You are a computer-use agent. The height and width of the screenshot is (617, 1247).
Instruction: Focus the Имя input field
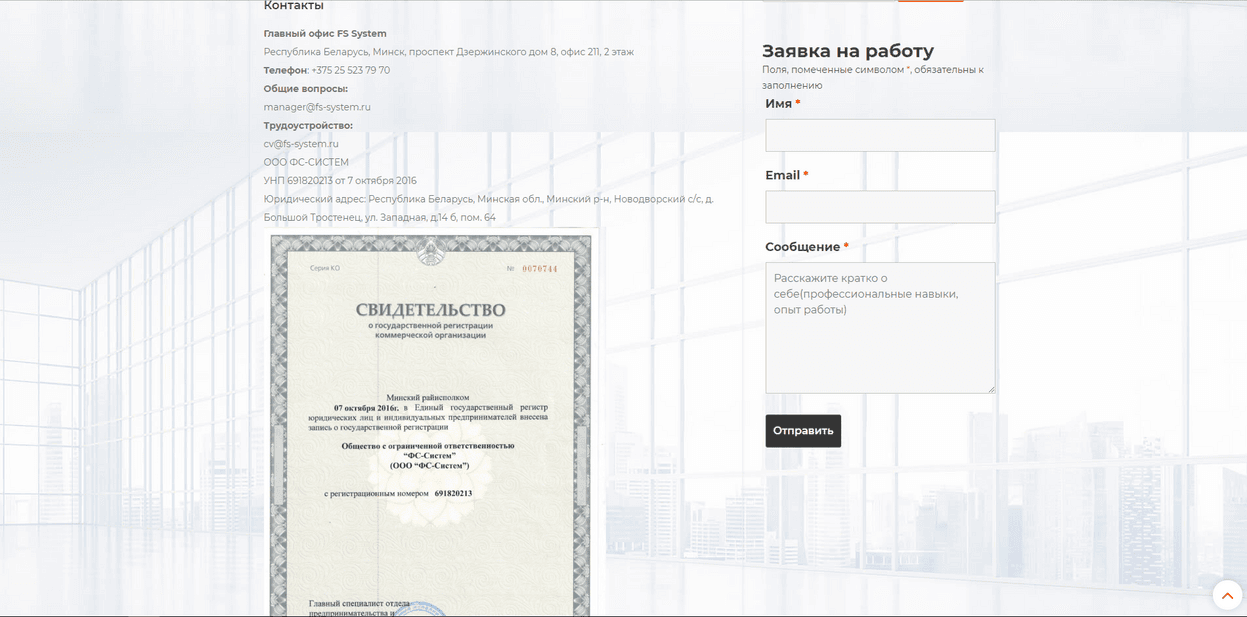(879, 136)
